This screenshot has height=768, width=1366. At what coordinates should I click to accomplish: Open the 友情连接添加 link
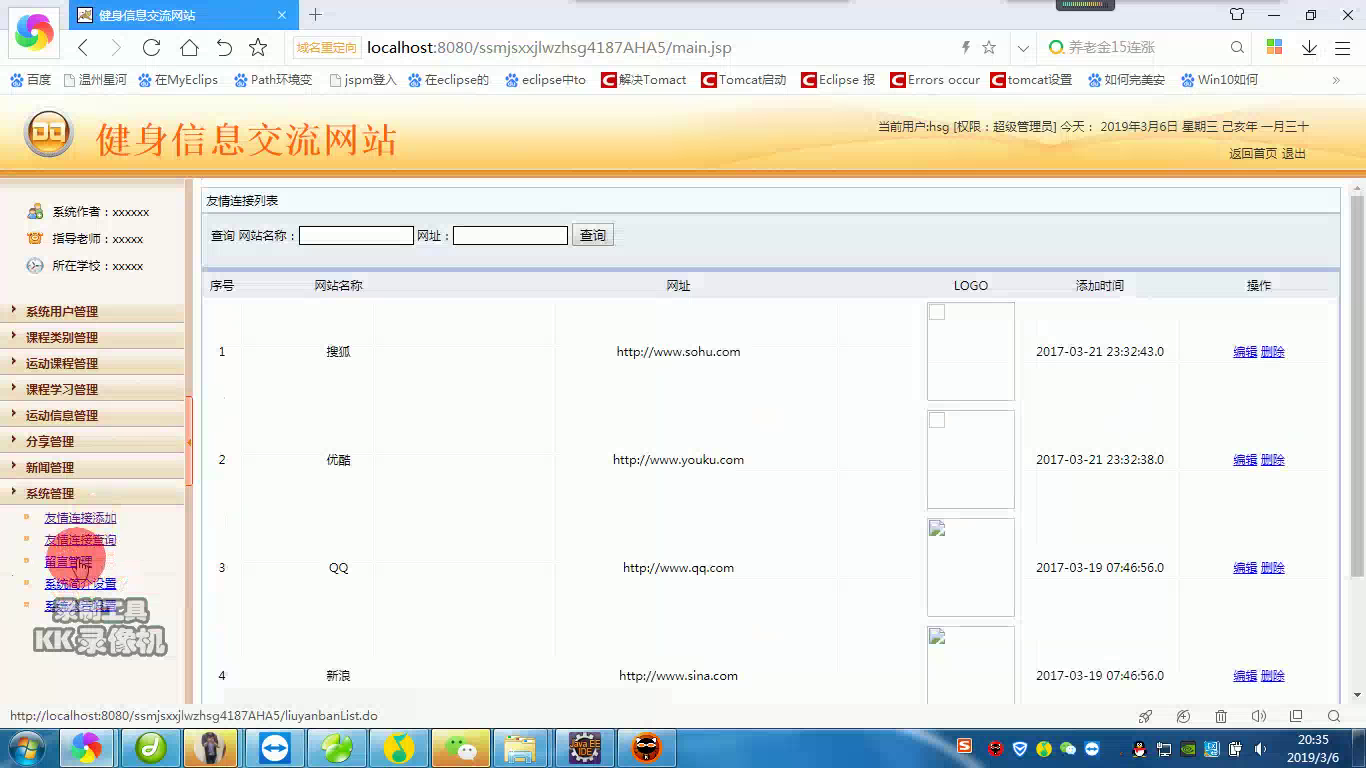coord(80,518)
